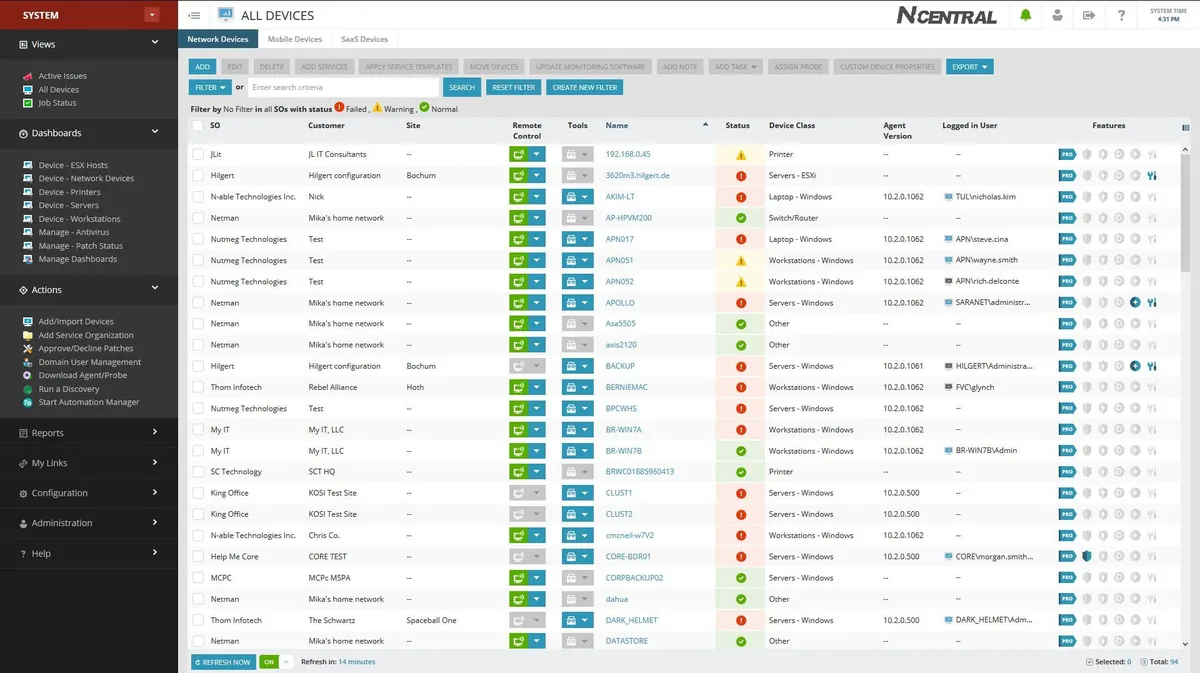Viewport: 1200px width, 673px height.
Task: Collapse the Dashboards section
Action: [x=155, y=132]
